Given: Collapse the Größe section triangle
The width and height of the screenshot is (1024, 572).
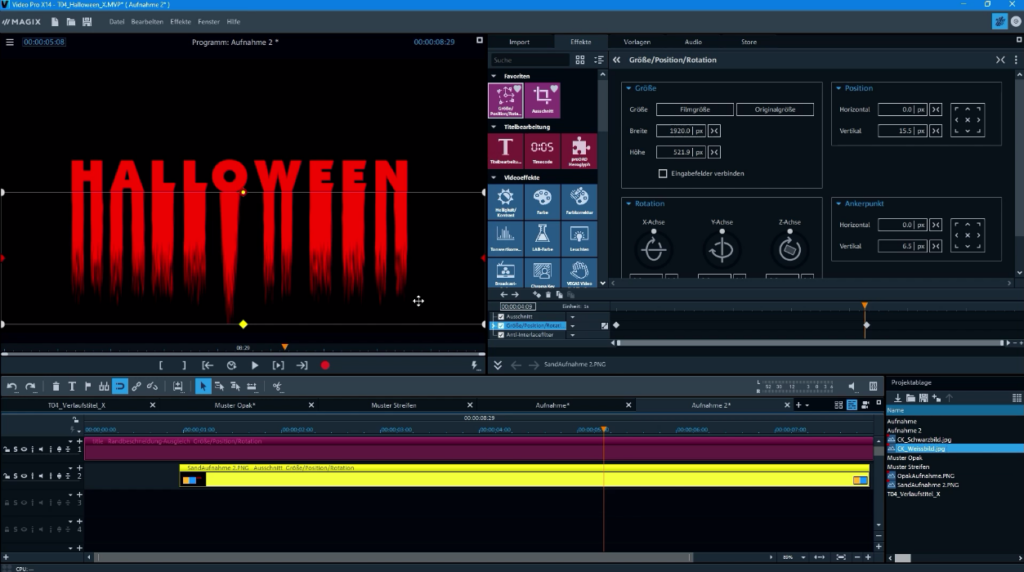Looking at the screenshot, I should click(629, 88).
